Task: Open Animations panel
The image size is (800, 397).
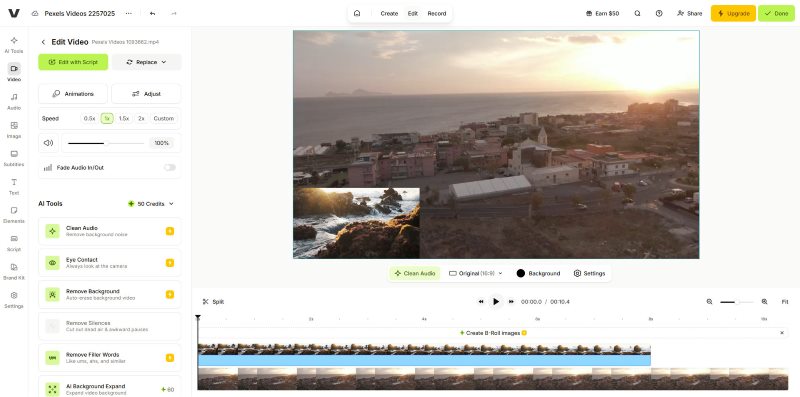Action: pyautogui.click(x=73, y=94)
